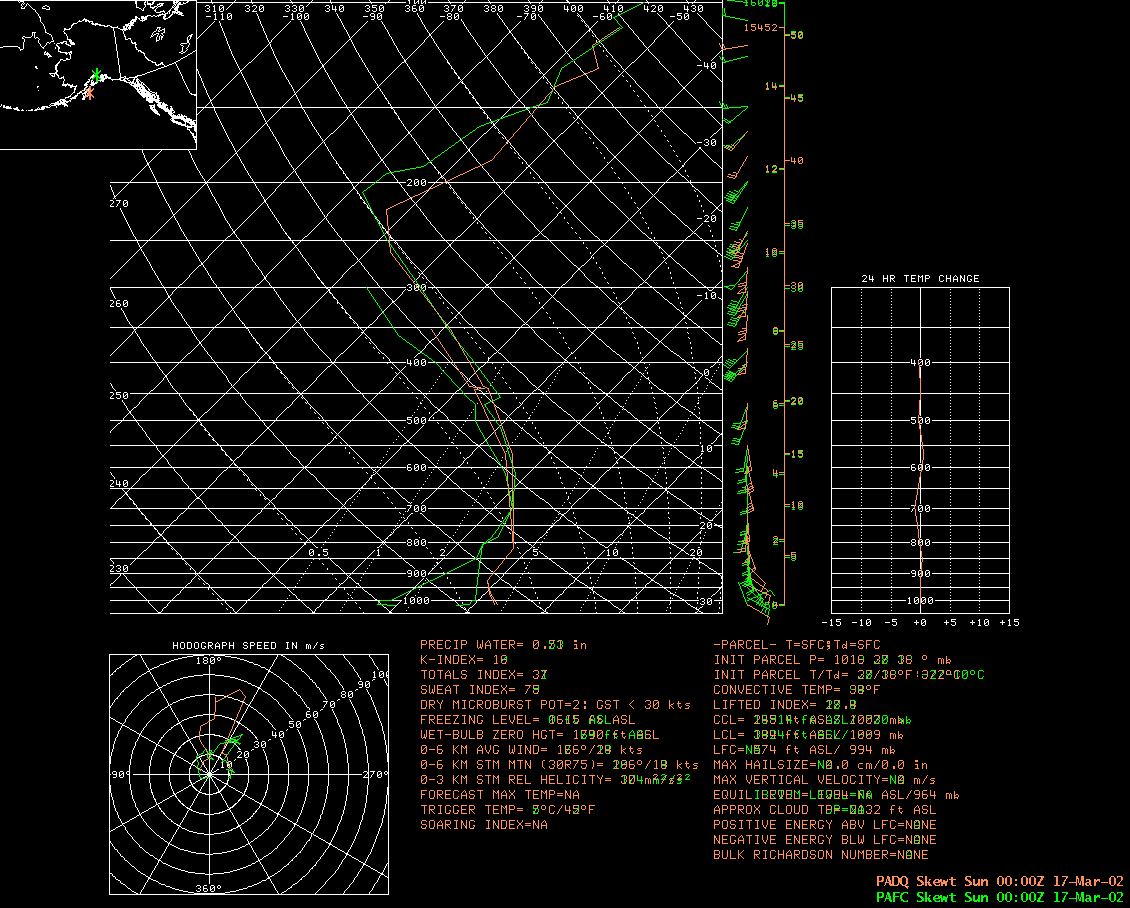This screenshot has height=908, width=1130.
Task: Click the PRECIP WATER readout
Action: (x=504, y=645)
